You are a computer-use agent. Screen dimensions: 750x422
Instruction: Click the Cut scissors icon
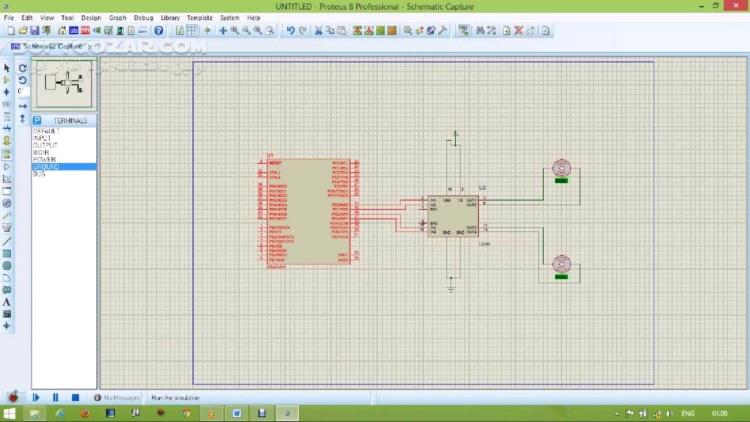click(318, 31)
